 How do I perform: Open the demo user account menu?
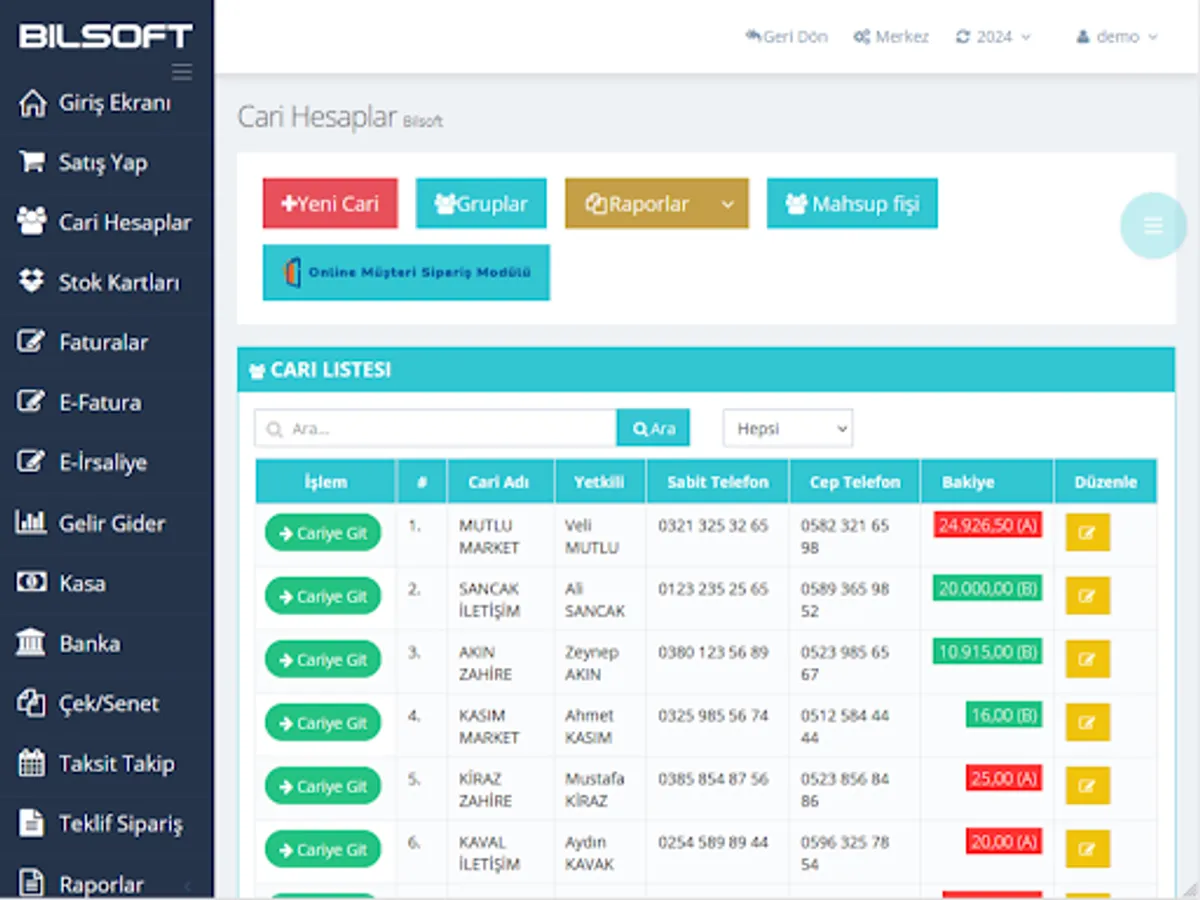pyautogui.click(x=1115, y=36)
